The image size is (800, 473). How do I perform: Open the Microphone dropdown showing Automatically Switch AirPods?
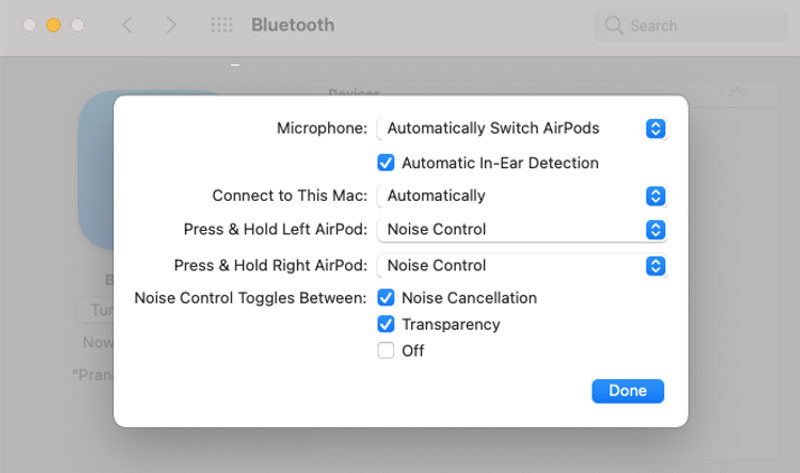point(521,129)
